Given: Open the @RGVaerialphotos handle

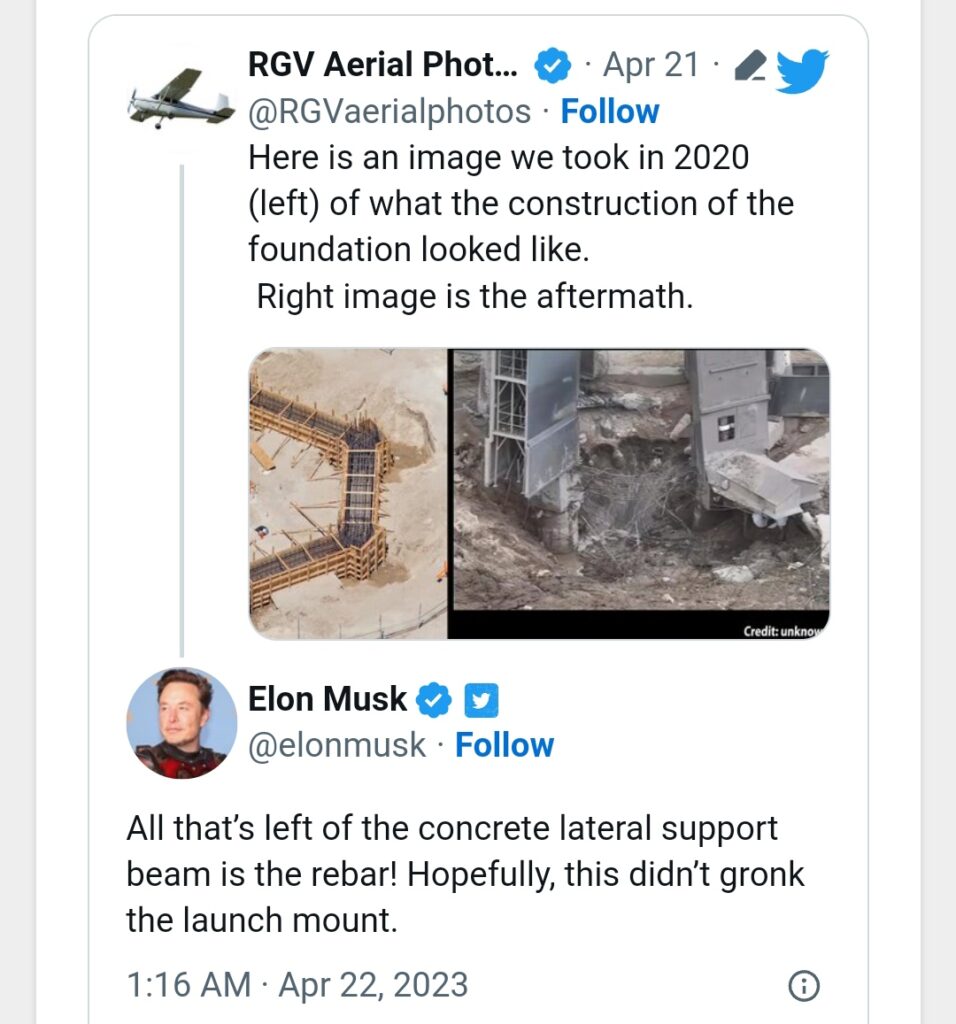Looking at the screenshot, I should [x=389, y=111].
